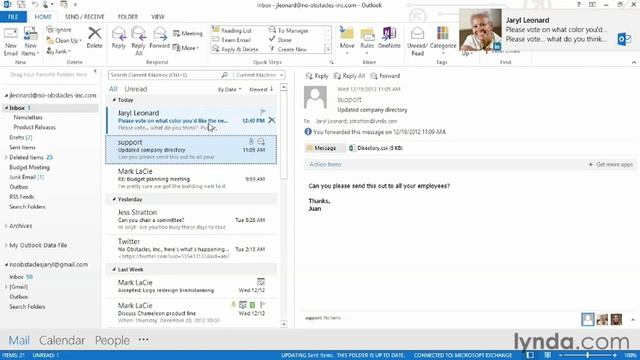The height and width of the screenshot is (360, 640).
Task: Click Reply in the ribbon
Action: [x=118, y=38]
